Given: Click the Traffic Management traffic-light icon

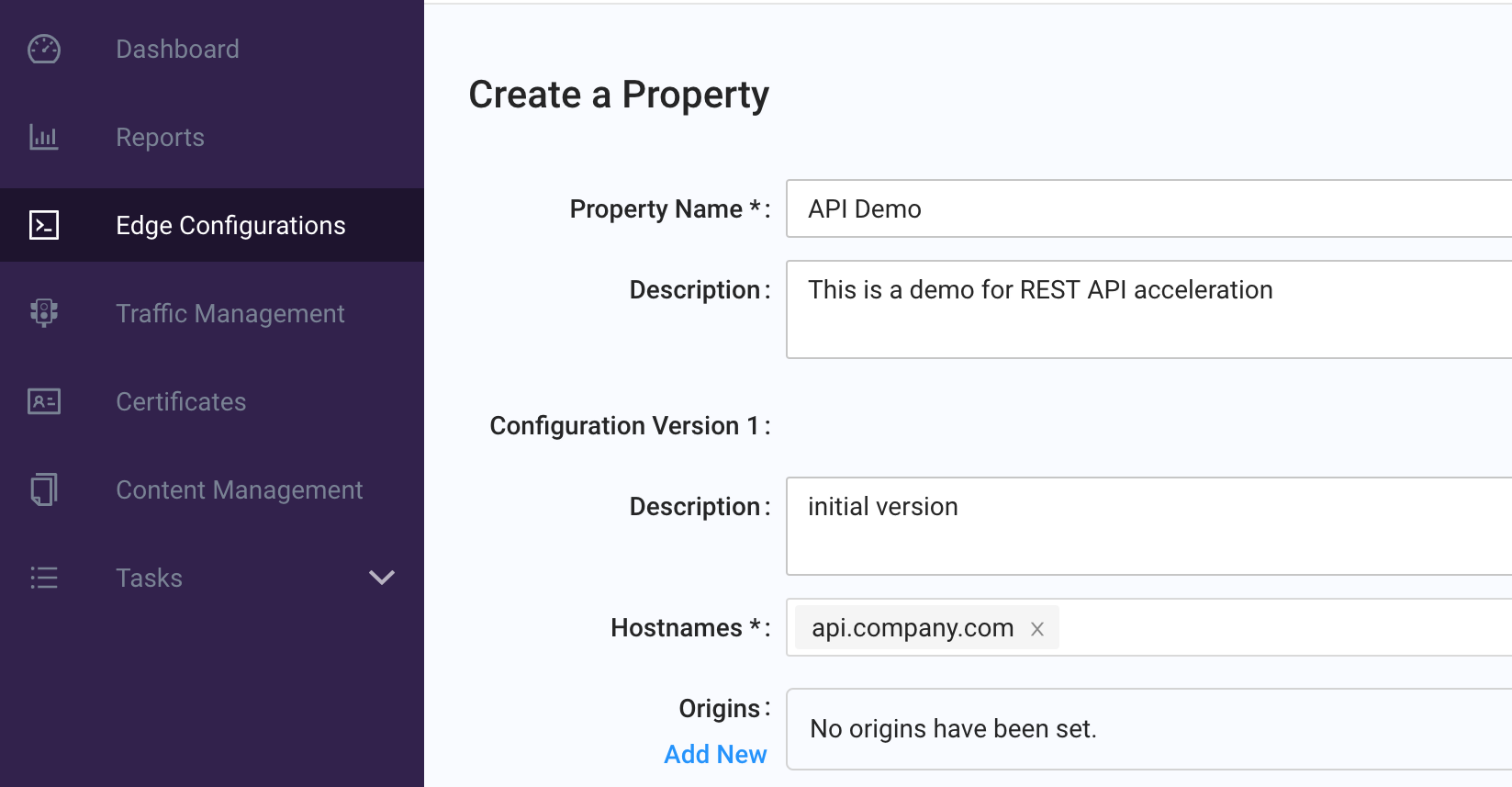Looking at the screenshot, I should 44,313.
